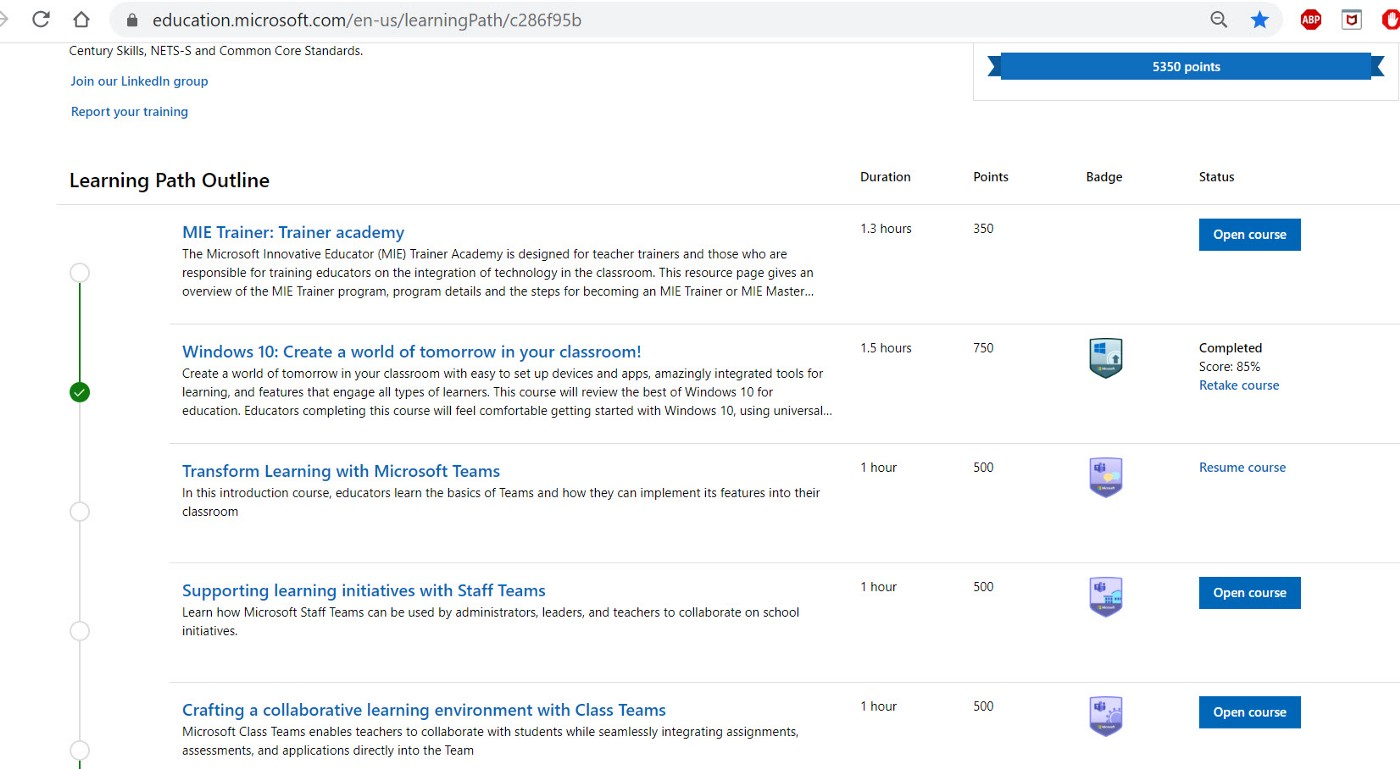Click the zoom icon in the address bar
This screenshot has height=769, width=1400.
tap(1218, 19)
